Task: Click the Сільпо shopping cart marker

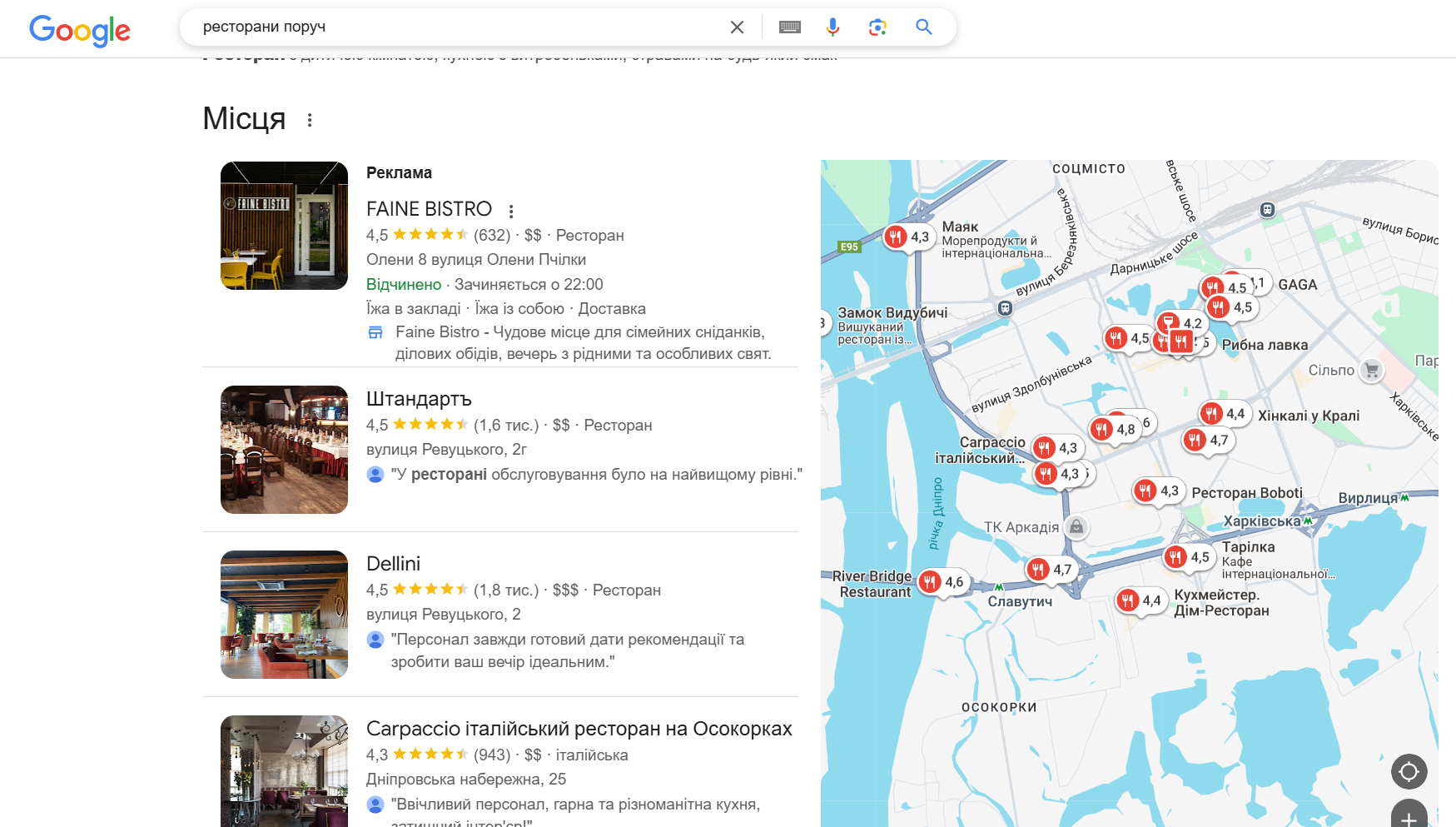Action: pos(1372,371)
